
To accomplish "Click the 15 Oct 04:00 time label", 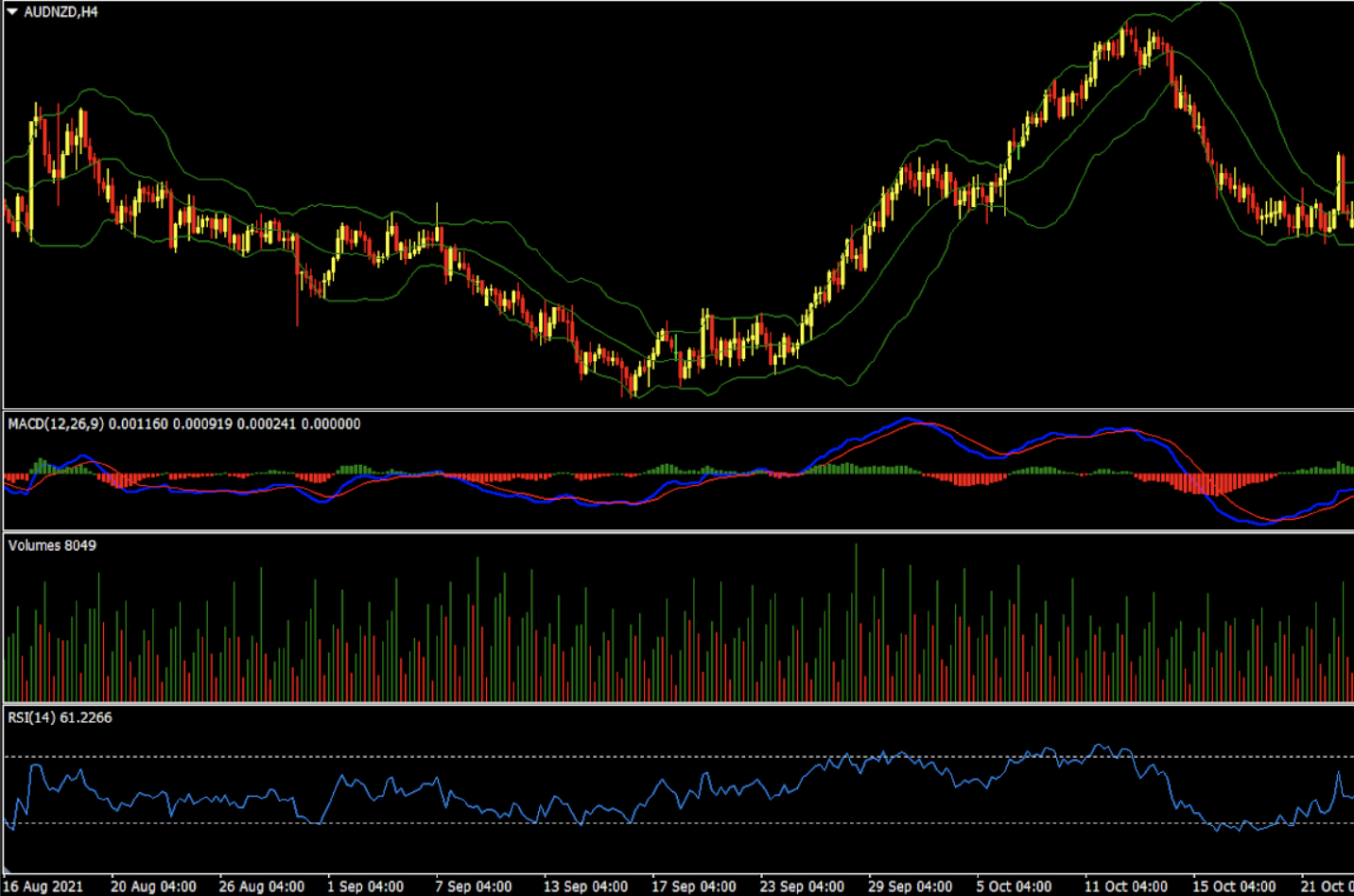I will [x=1234, y=886].
